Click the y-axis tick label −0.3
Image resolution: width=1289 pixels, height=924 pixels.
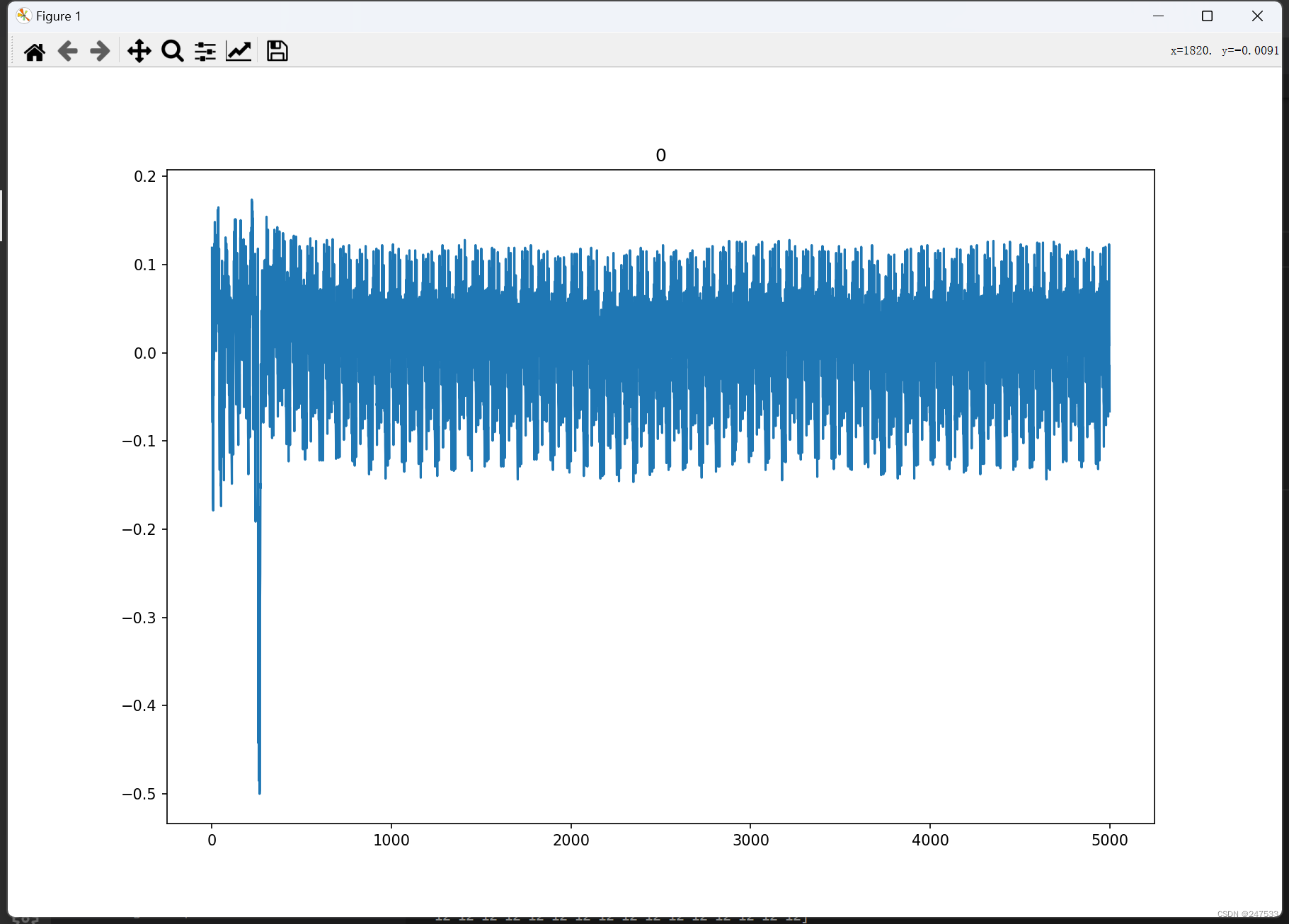point(139,618)
